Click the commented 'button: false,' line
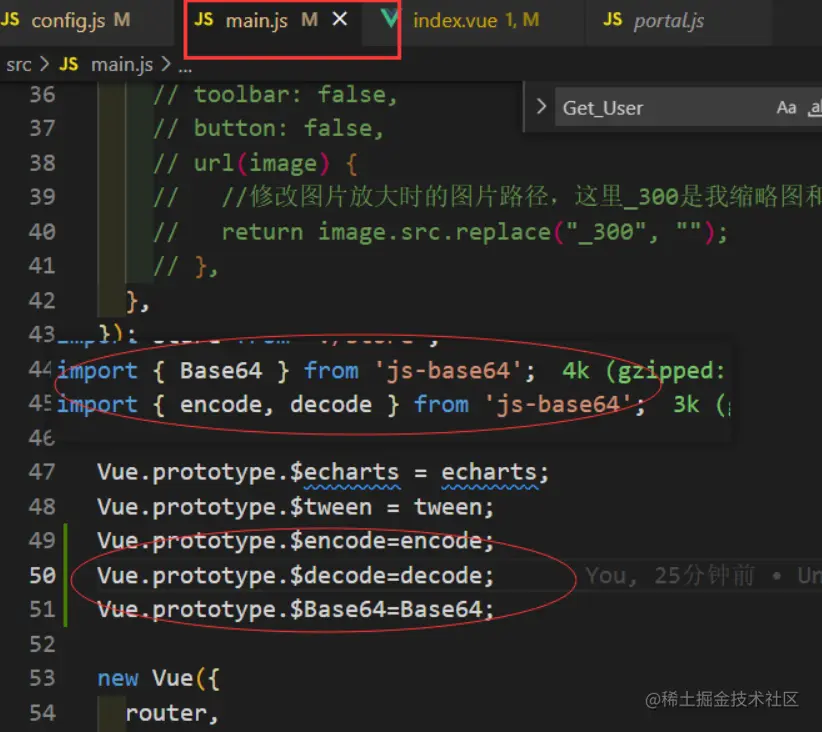The image size is (822, 732). click(268, 129)
